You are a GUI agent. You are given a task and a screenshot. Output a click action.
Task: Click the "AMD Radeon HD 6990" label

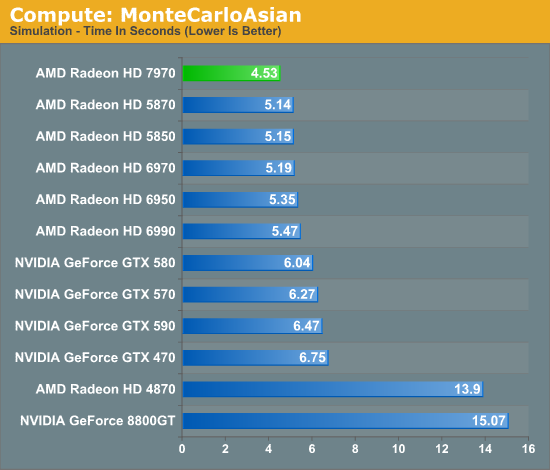click(x=106, y=231)
